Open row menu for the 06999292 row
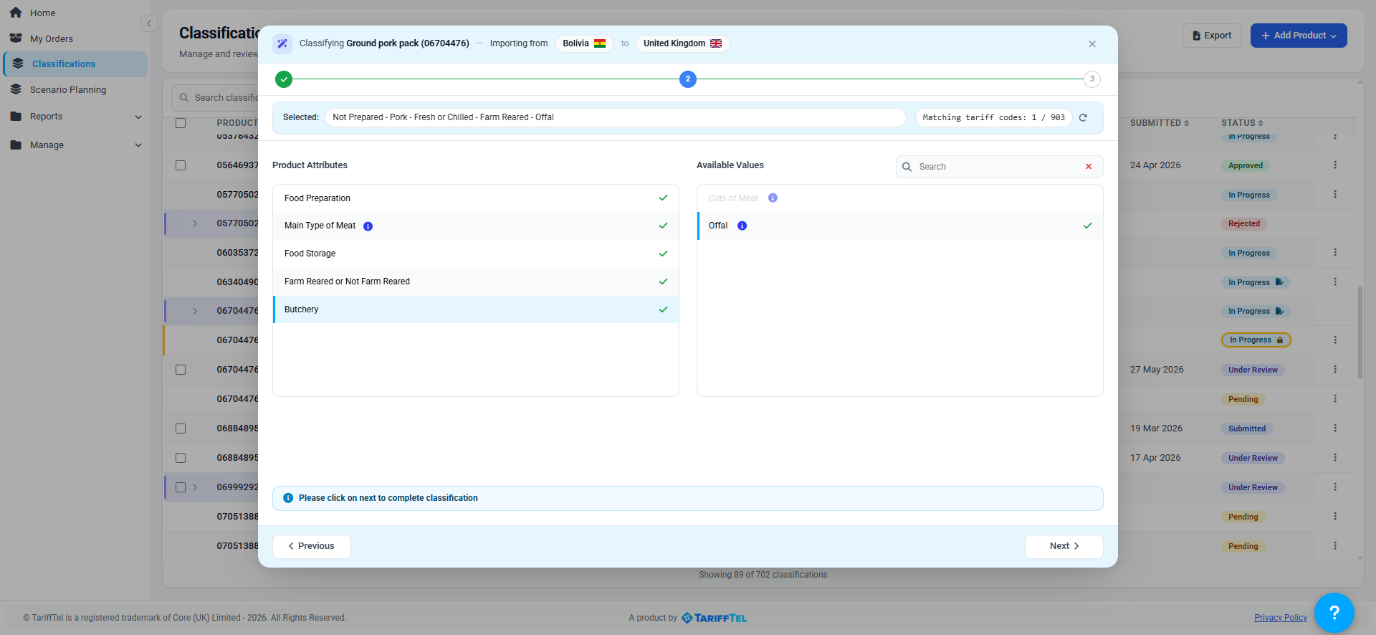This screenshot has height=635, width=1376. [1334, 487]
